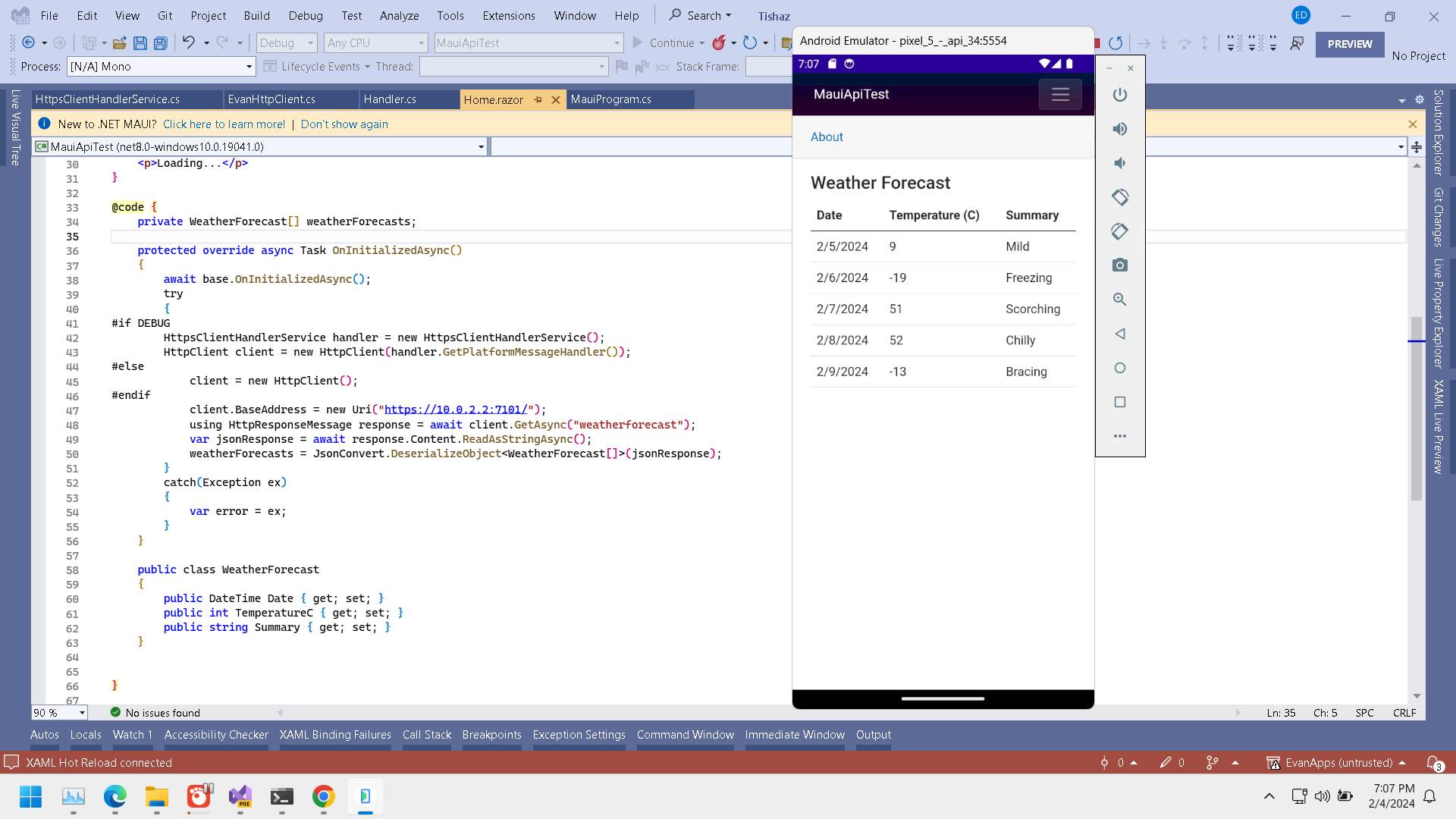Click the PREVIEW button in toolbar
Viewport: 1456px width, 819px height.
(1349, 43)
